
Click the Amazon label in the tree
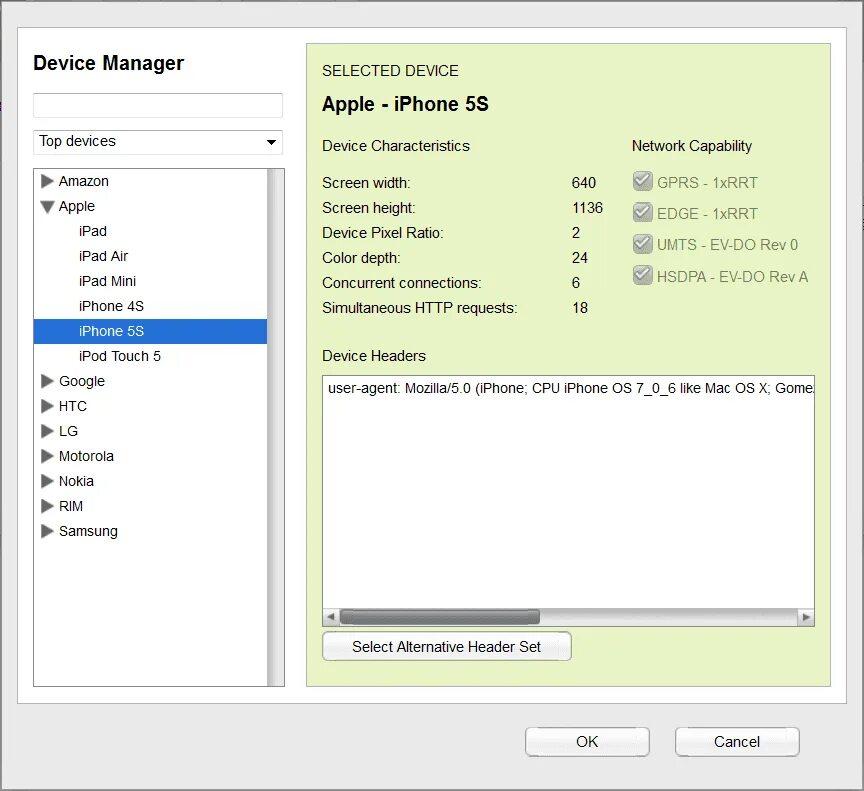tap(84, 181)
